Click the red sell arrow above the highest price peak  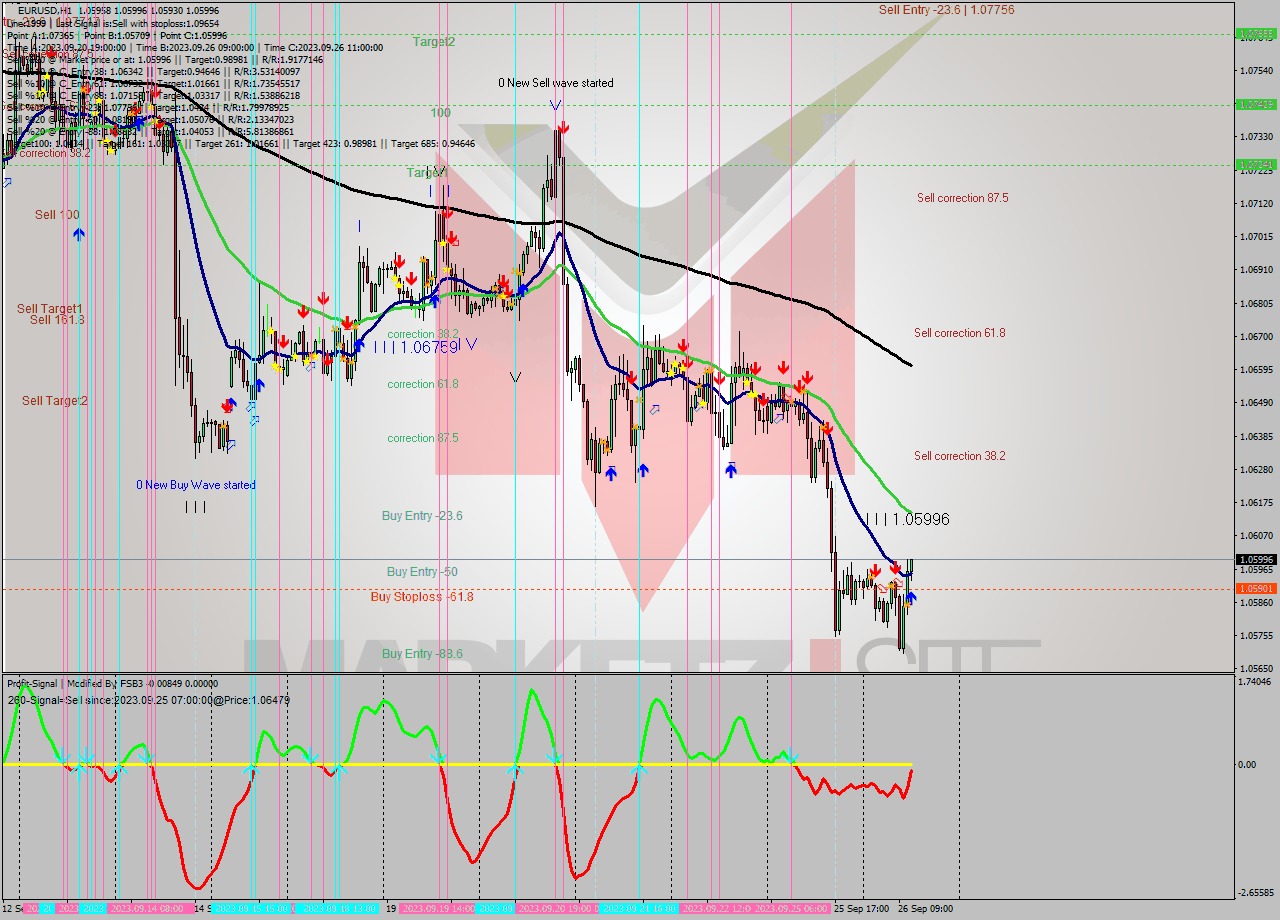click(564, 127)
